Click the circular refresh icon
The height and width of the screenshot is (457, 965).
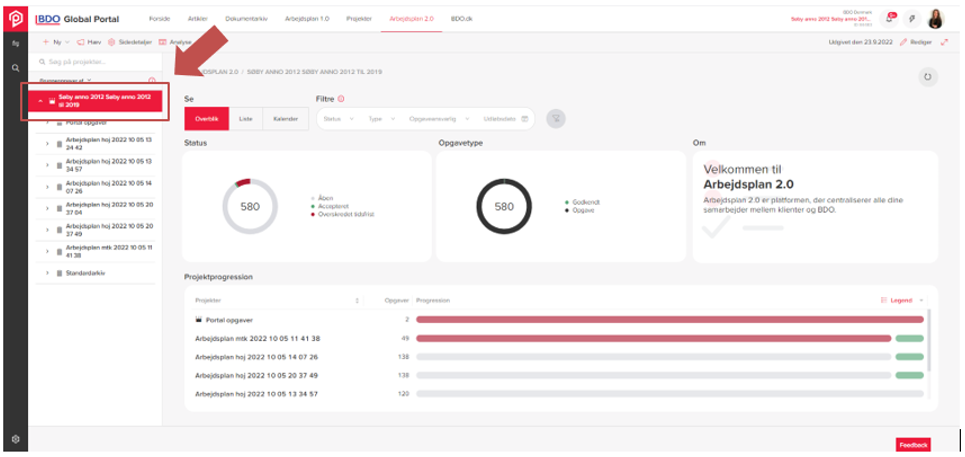(x=927, y=77)
